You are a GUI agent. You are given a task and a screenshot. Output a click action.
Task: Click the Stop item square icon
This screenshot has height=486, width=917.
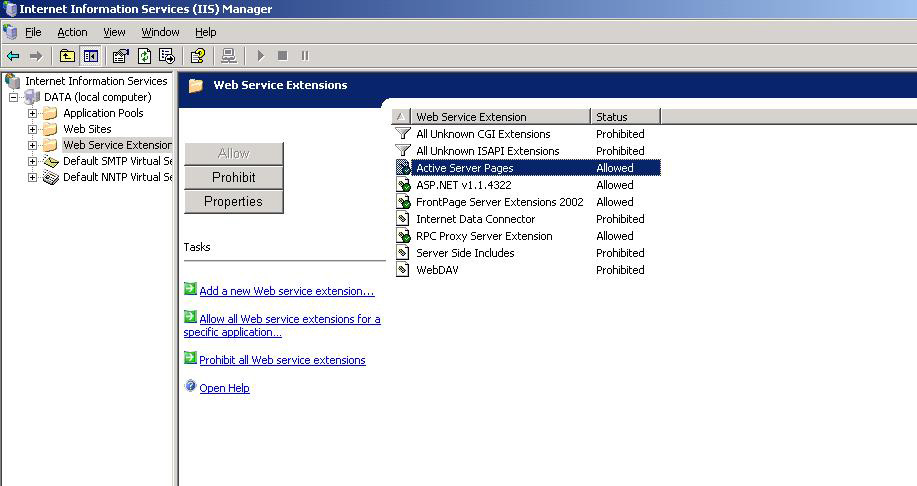coord(282,56)
